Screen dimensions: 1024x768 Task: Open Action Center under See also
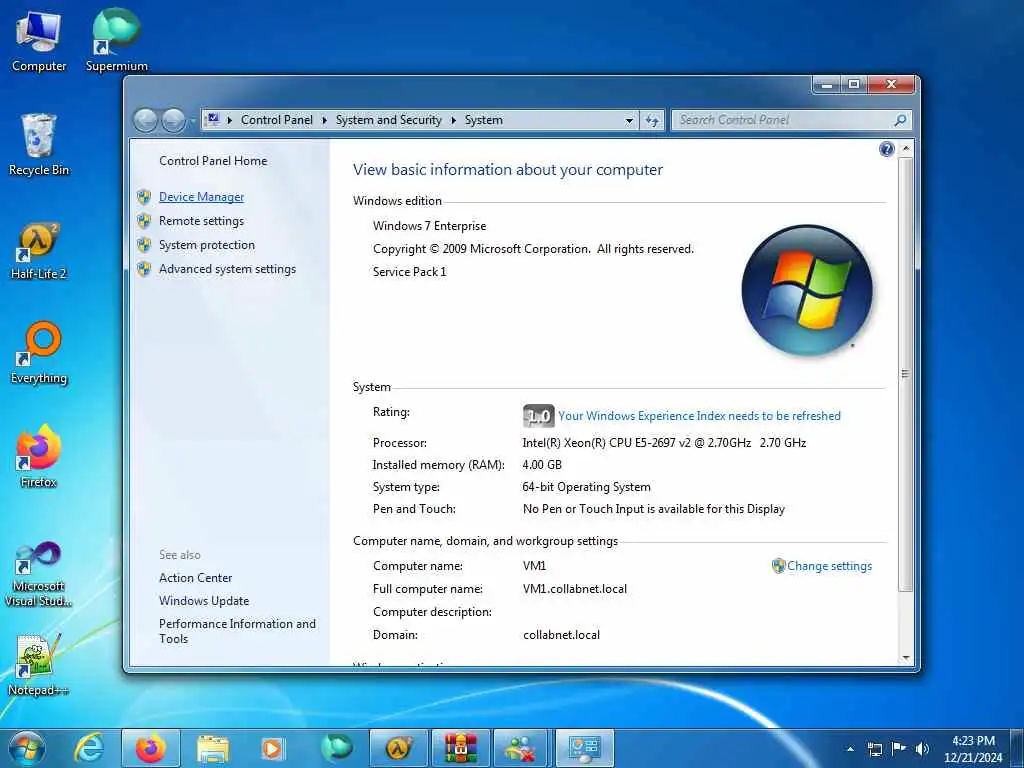point(195,578)
